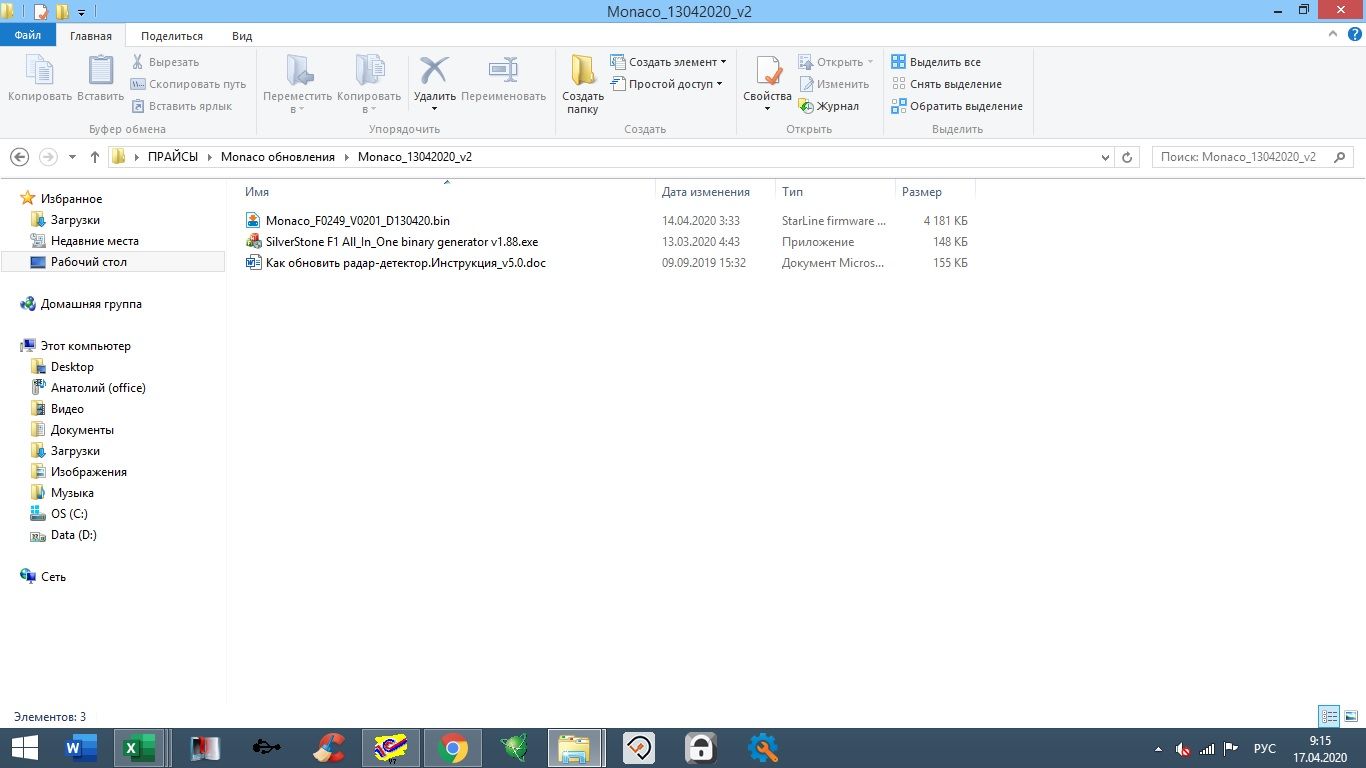1366x768 pixels.
Task: Click ПРАЙСЫ in the address path
Action: (173, 157)
